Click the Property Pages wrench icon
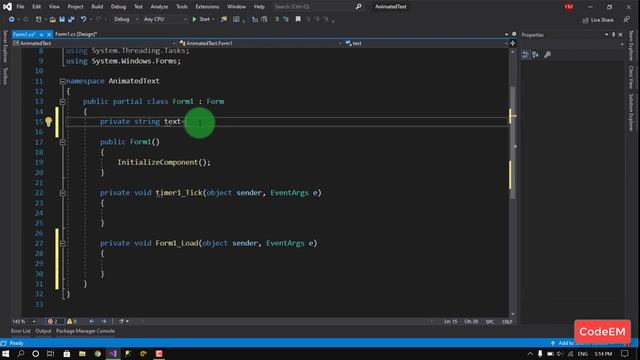Screen dimensions: 640x360 [x=548, y=54]
